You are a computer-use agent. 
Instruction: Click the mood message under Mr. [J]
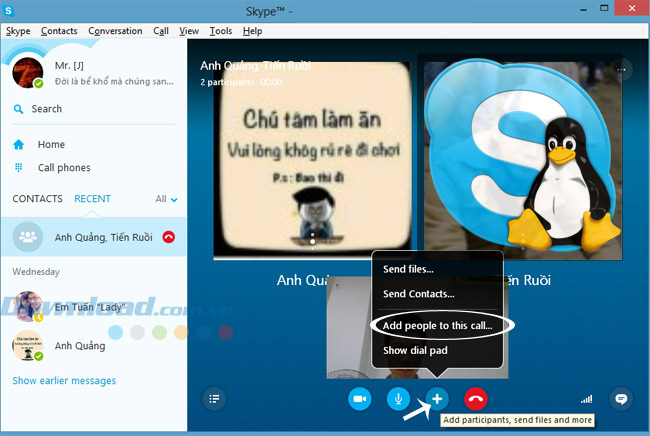coord(114,82)
